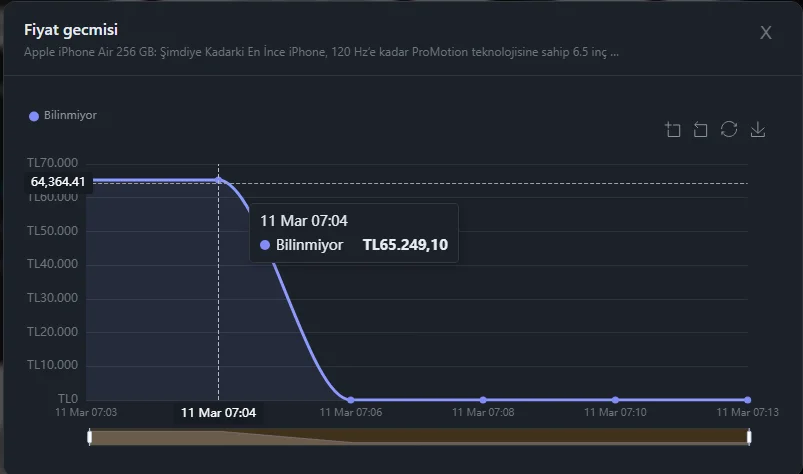The height and width of the screenshot is (474, 803).
Task: Click the 11 Mar 07:03 axis label
Action: tap(86, 412)
